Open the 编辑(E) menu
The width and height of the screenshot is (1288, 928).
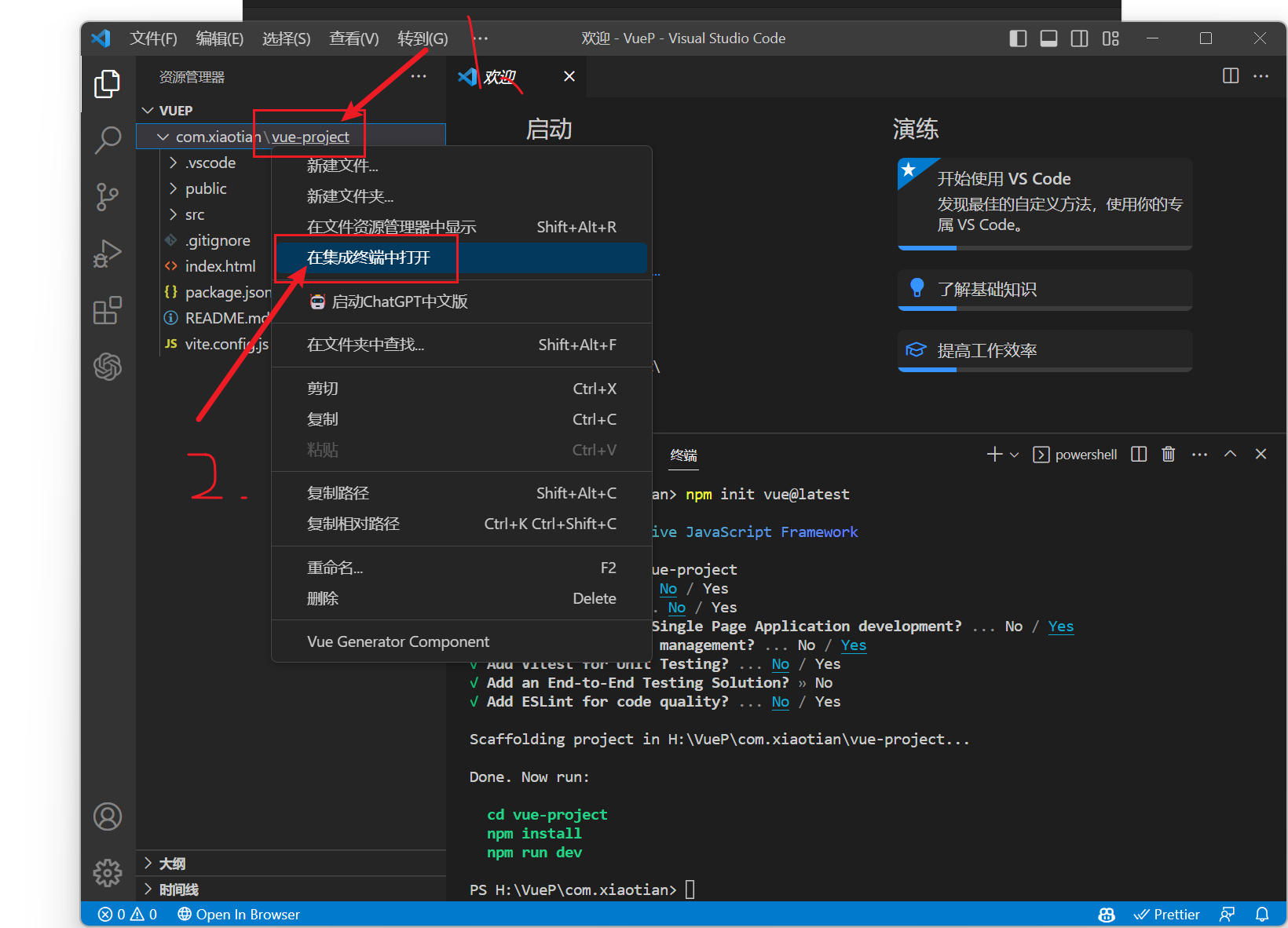[219, 38]
